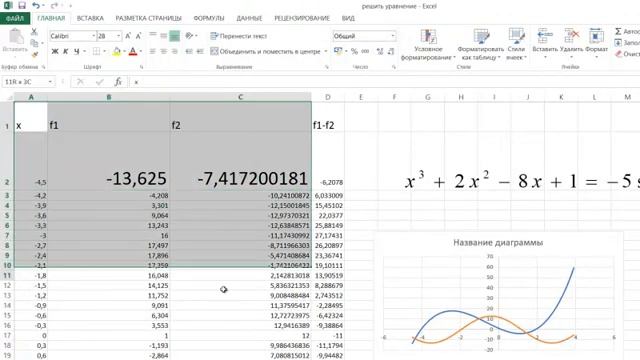Open Условное форматирование menu
Image resolution: width=640 pixels, height=360 pixels.
428,45
